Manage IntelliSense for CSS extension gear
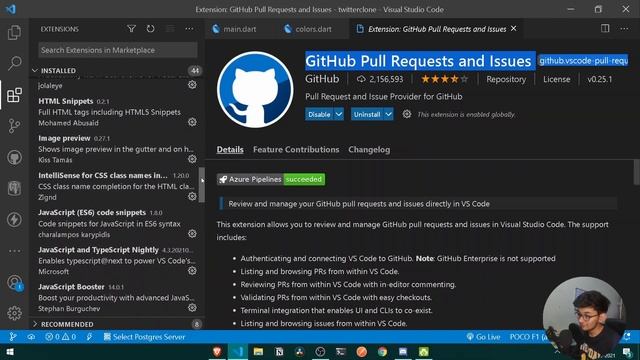 [192, 196]
